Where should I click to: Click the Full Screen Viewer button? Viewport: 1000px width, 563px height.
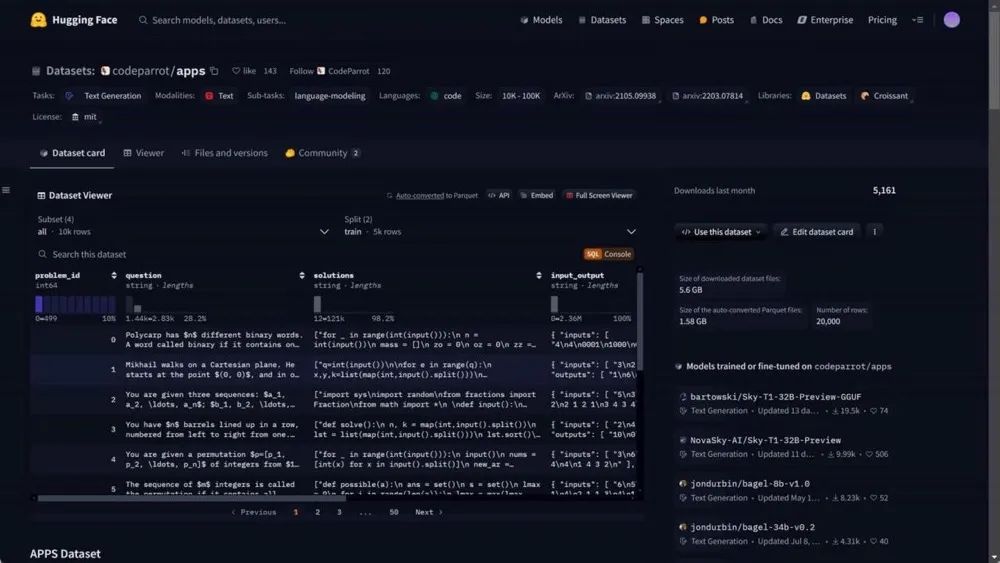coord(599,195)
